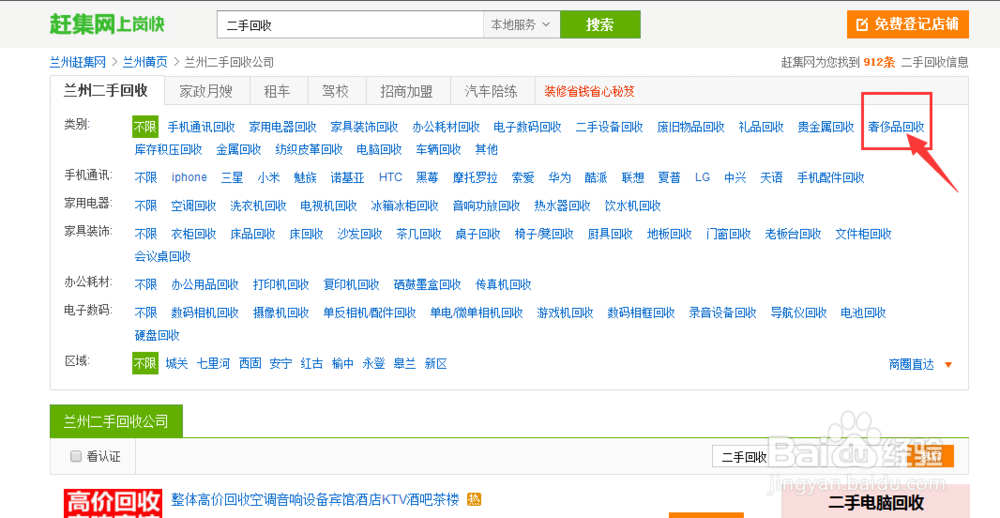The image size is (1000, 518).
Task: Filter region by 安宁
Action: [281, 364]
